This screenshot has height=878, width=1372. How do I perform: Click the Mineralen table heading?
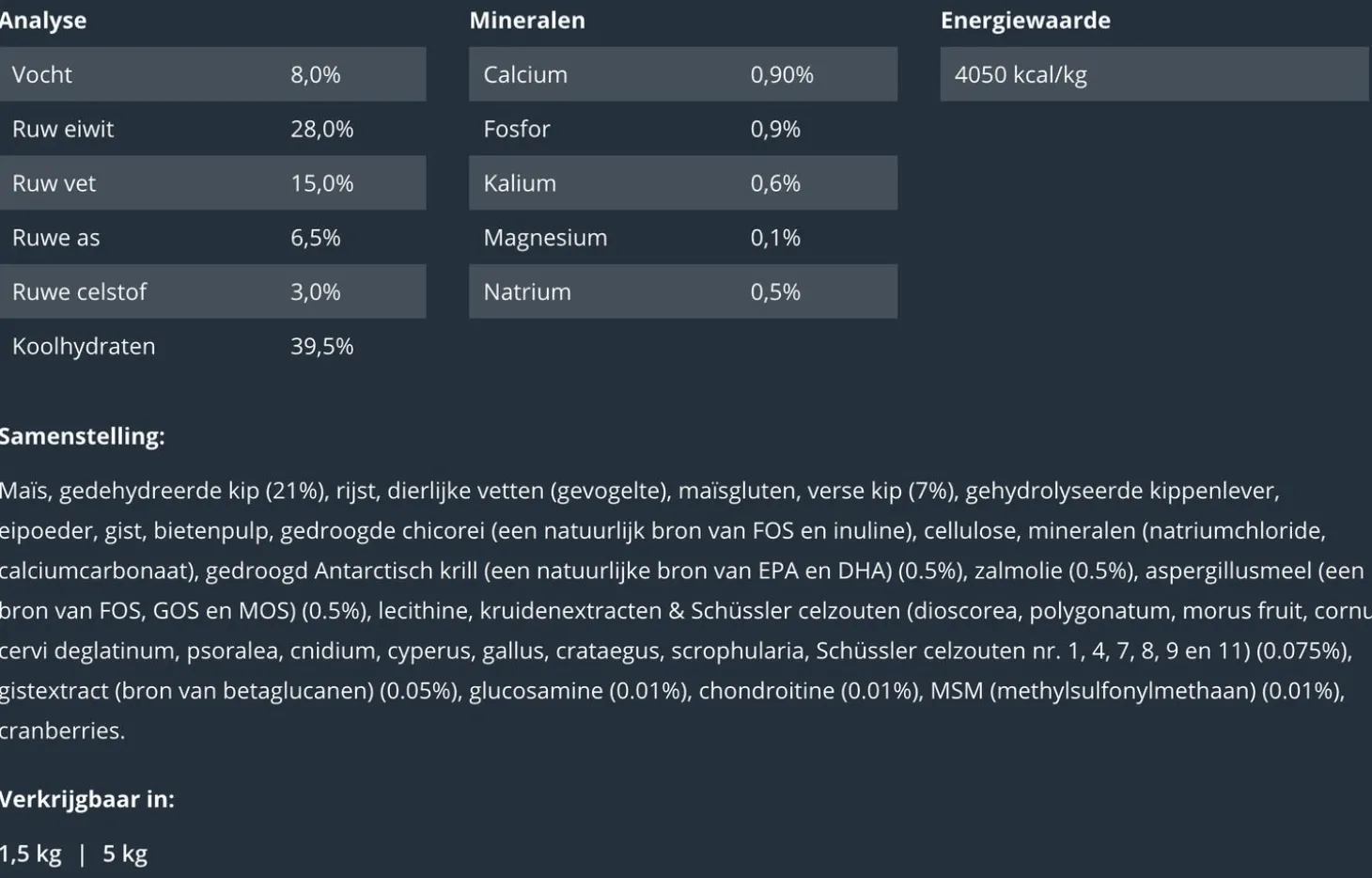527,21
